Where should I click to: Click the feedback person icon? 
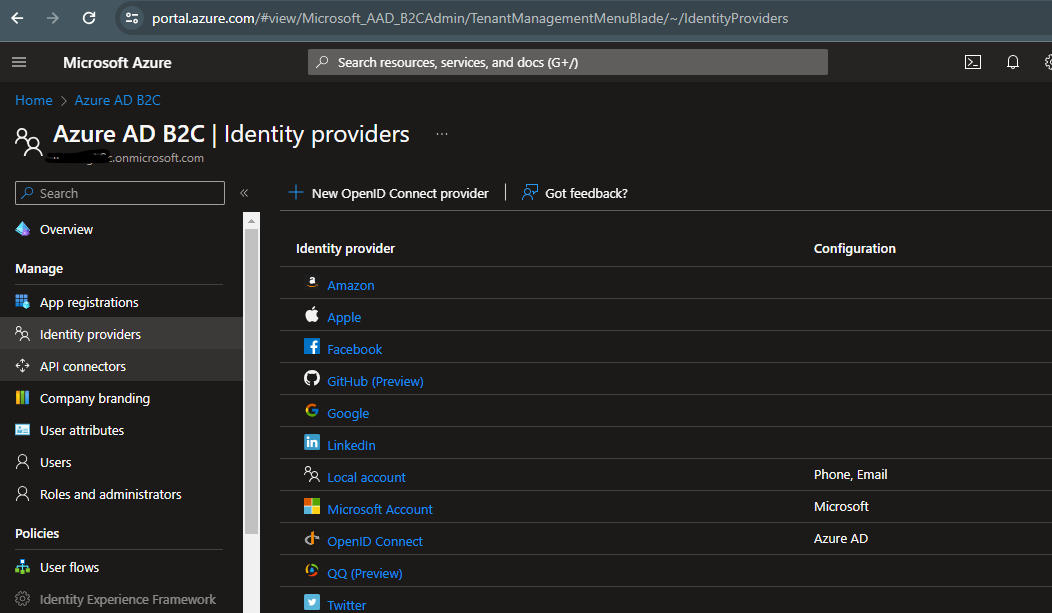point(530,192)
